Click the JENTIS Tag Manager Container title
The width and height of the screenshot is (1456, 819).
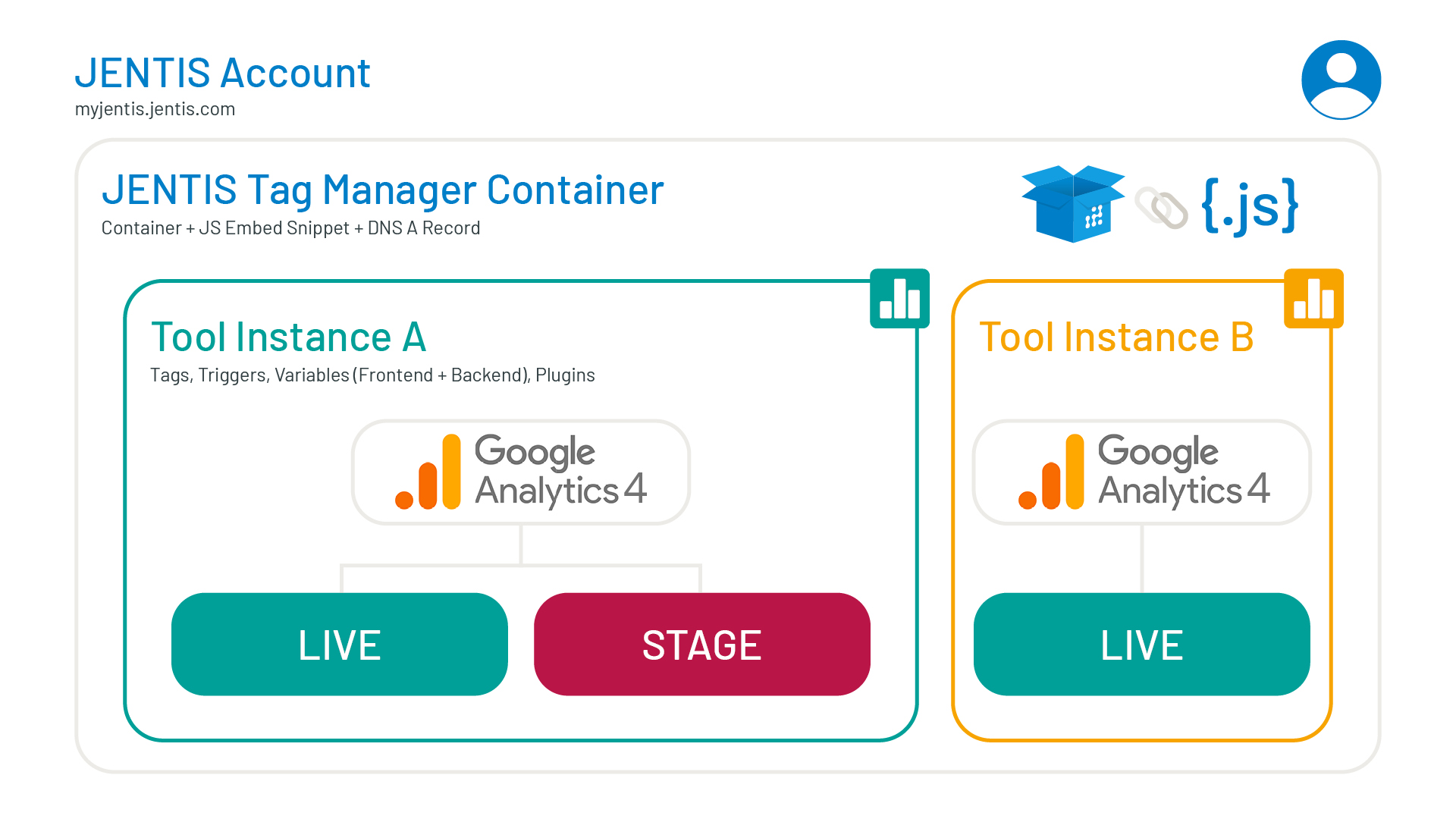[x=383, y=190]
